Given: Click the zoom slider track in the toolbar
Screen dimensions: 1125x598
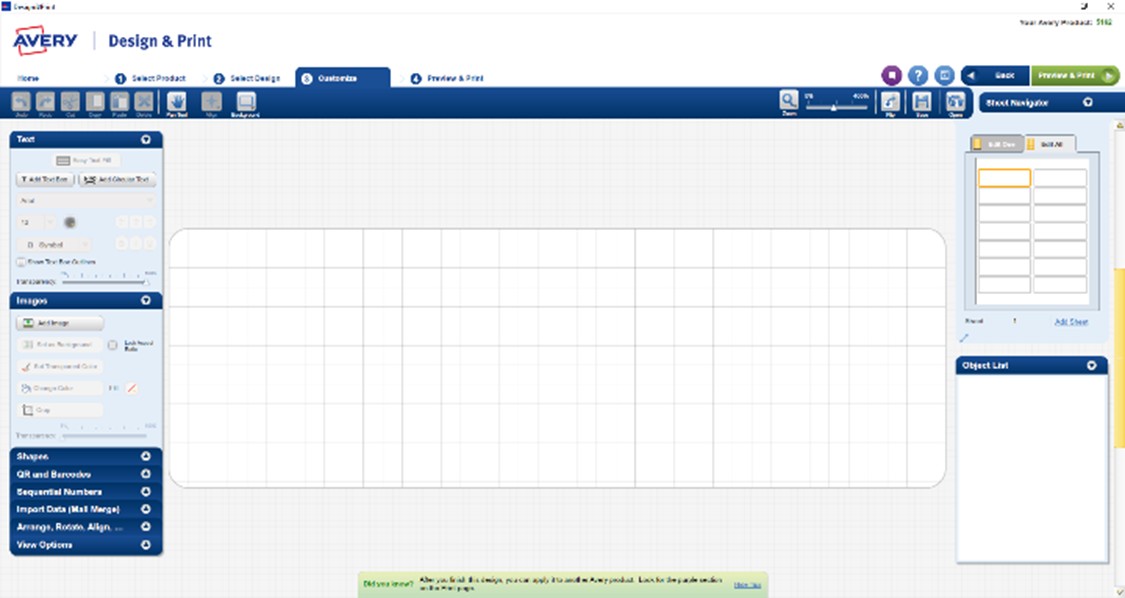Looking at the screenshot, I should point(835,105).
